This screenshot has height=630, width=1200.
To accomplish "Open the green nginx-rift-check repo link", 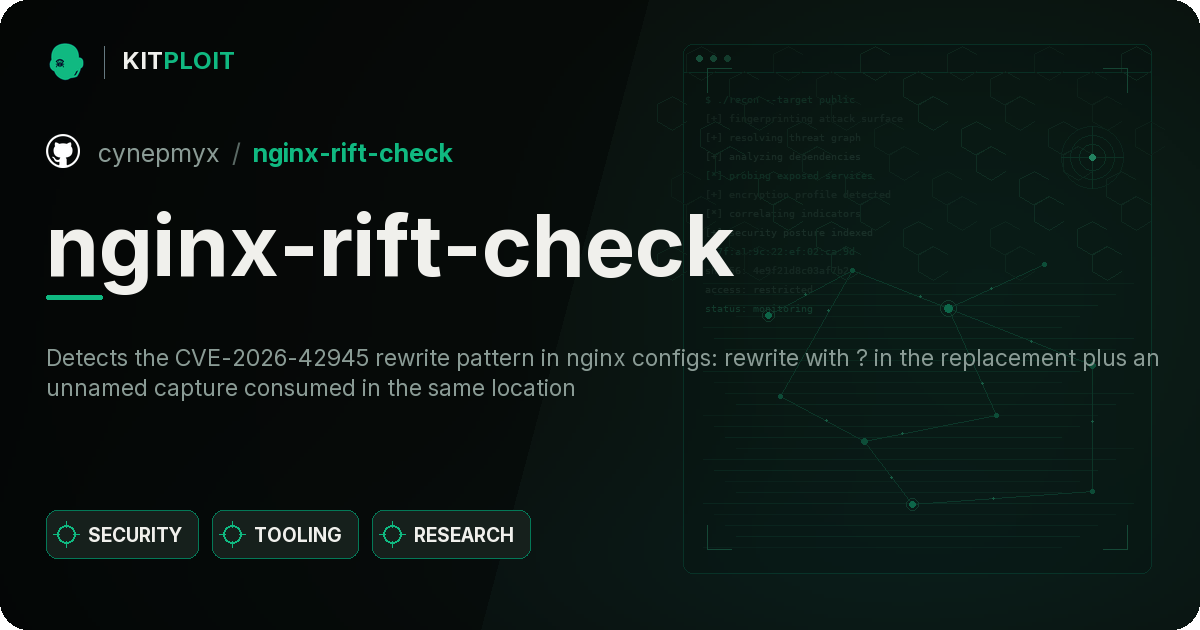I will click(x=353, y=153).
